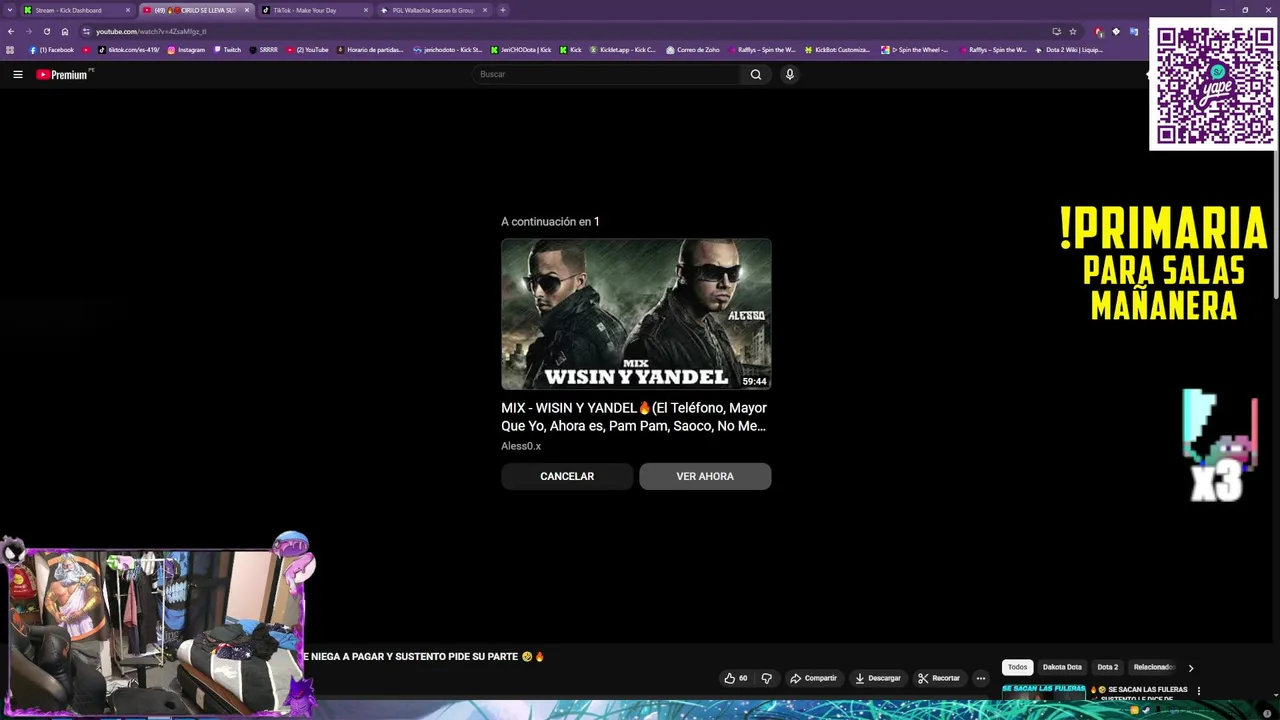The height and width of the screenshot is (720, 1280).
Task: Open SE SACAN LAS FULERAS suggested thumbnail
Action: pyautogui.click(x=1043, y=690)
